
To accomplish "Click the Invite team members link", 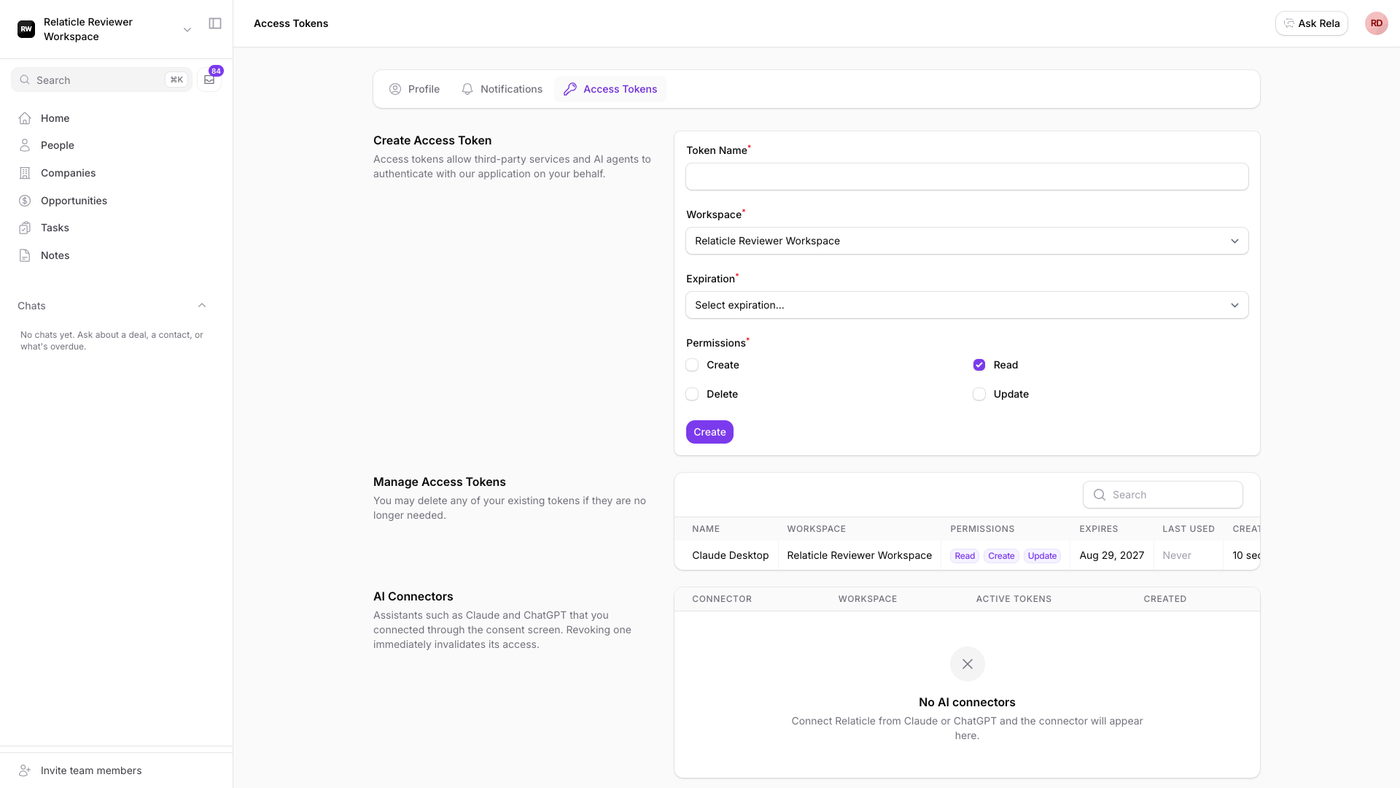I will (91, 771).
